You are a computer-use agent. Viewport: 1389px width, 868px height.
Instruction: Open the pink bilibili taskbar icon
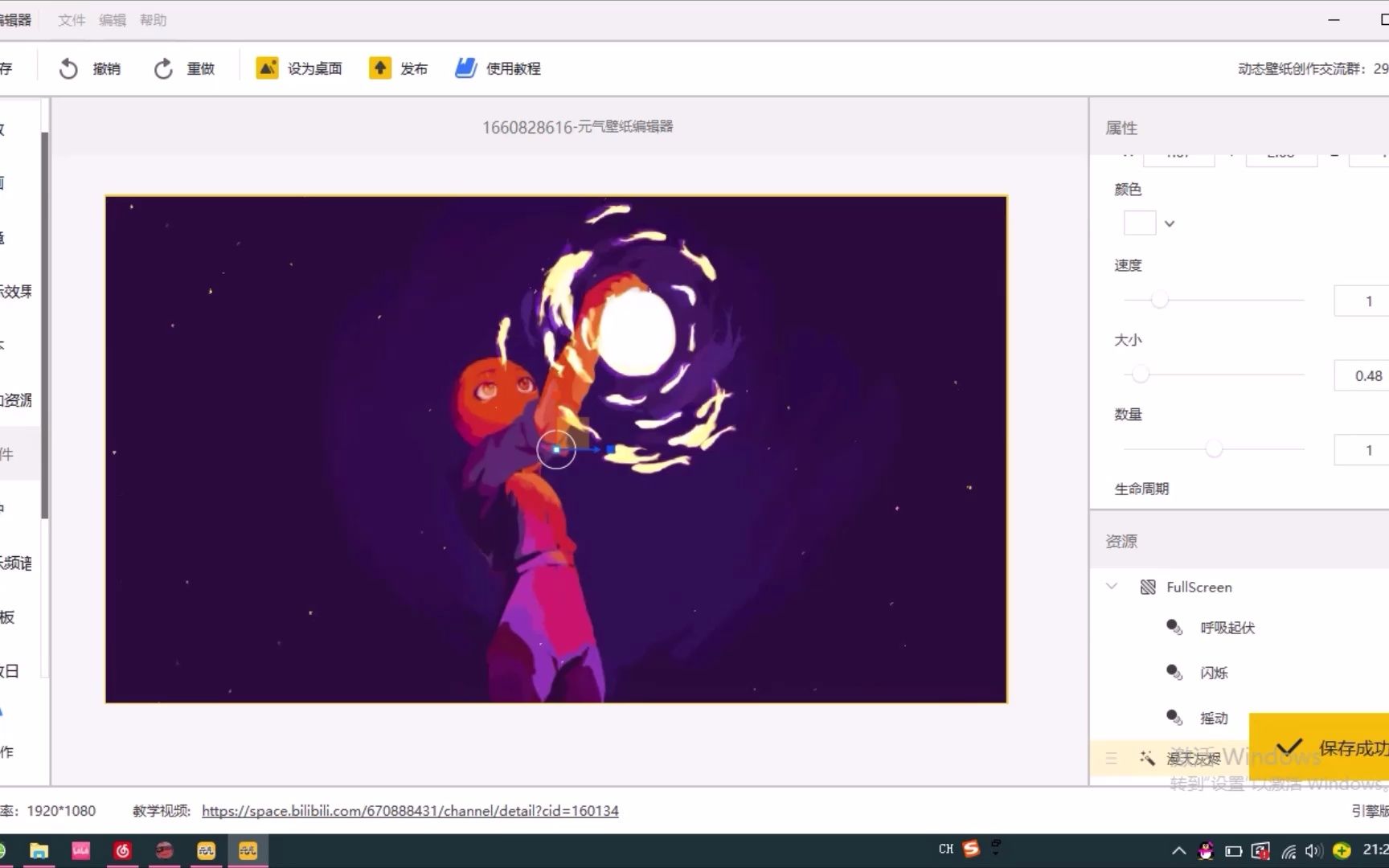click(x=80, y=850)
